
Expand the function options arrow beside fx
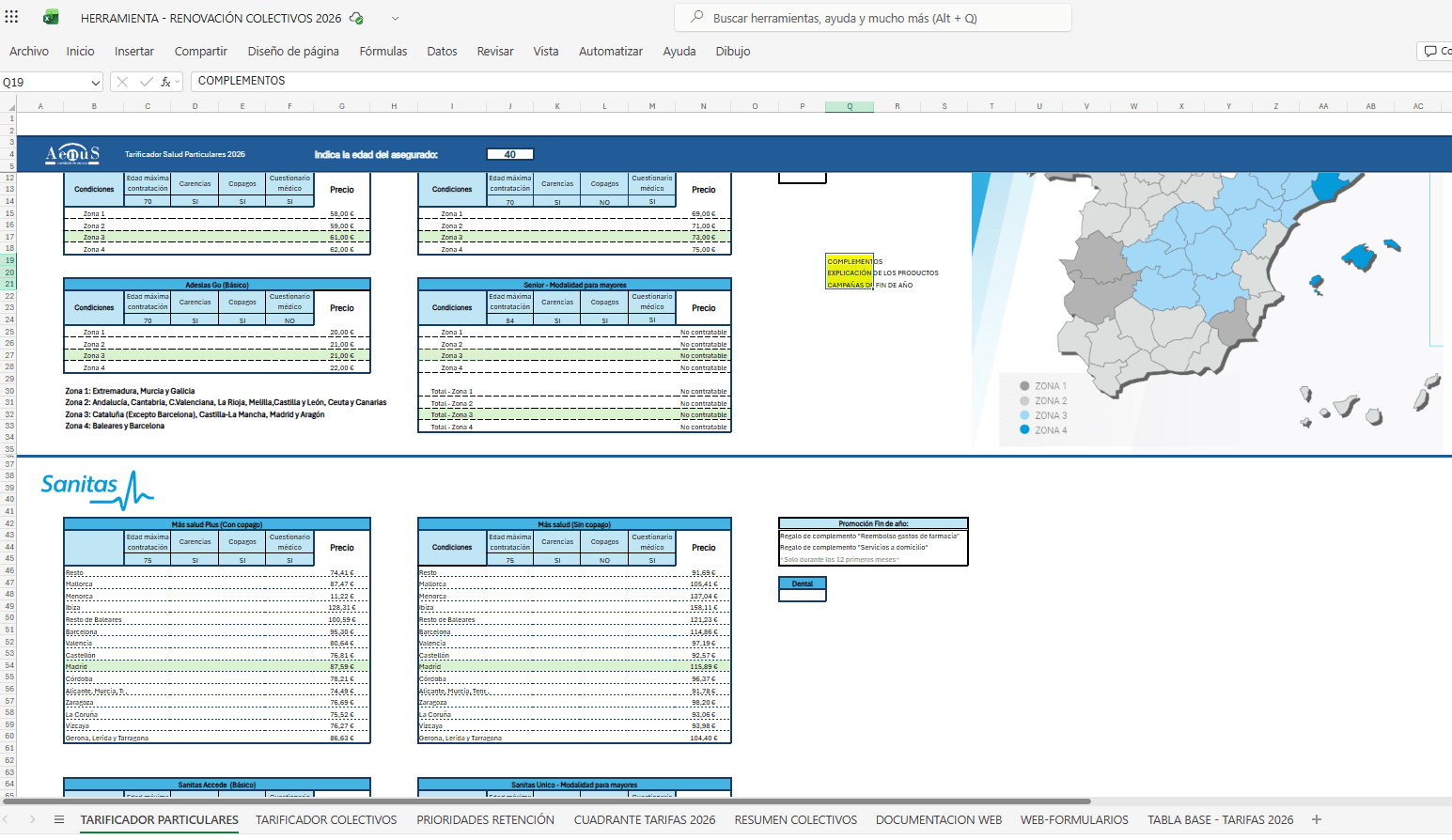click(x=178, y=82)
